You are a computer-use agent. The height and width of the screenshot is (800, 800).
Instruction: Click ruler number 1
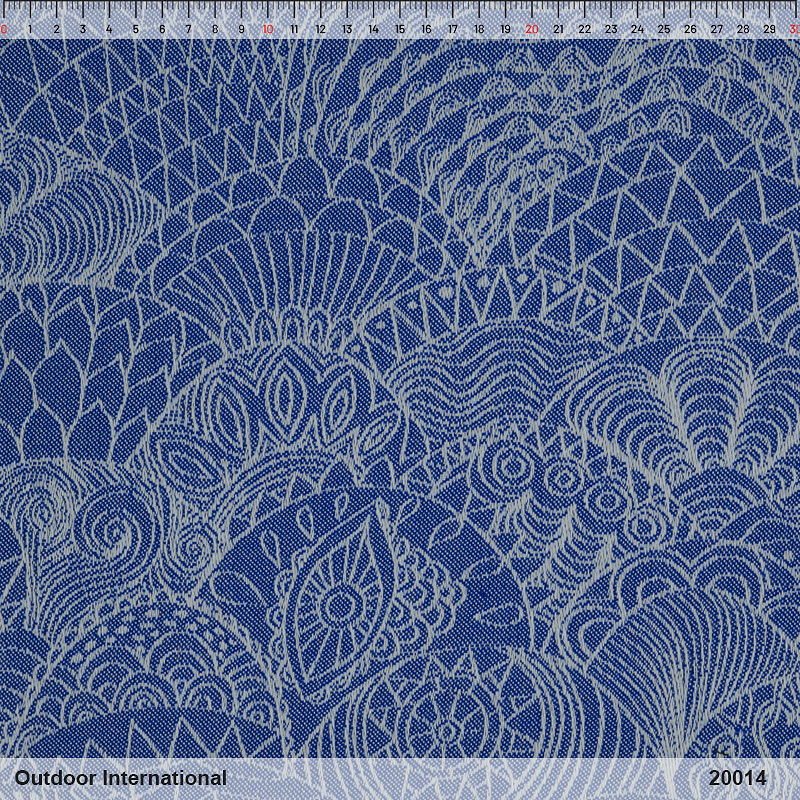tap(30, 29)
